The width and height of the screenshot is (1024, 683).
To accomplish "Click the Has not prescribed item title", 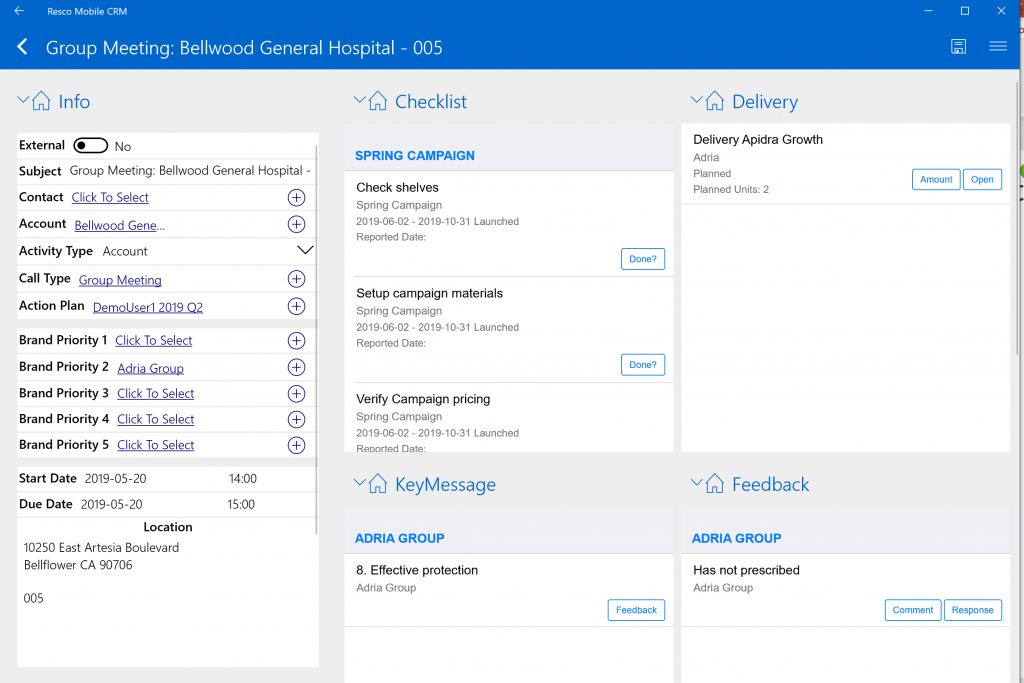I will (x=746, y=570).
